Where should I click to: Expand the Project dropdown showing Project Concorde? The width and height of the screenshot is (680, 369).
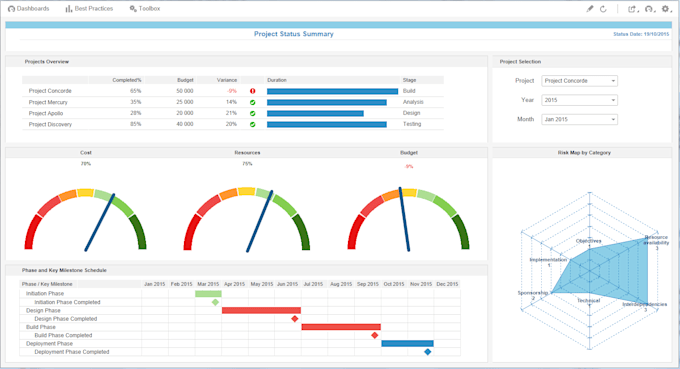(x=579, y=81)
